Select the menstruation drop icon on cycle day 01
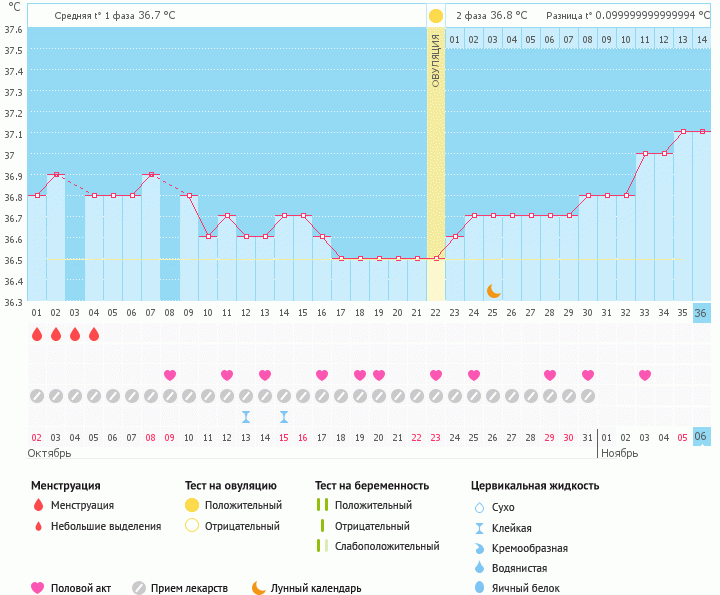This screenshot has height=595, width=720. pos(37,334)
